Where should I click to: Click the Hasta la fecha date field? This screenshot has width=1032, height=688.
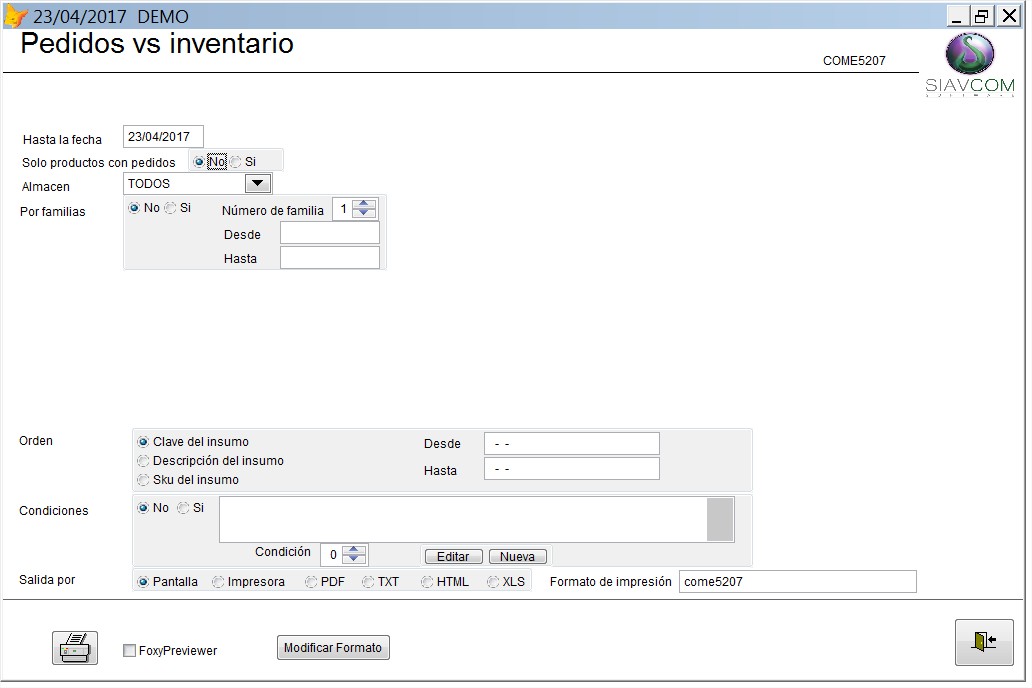click(163, 137)
